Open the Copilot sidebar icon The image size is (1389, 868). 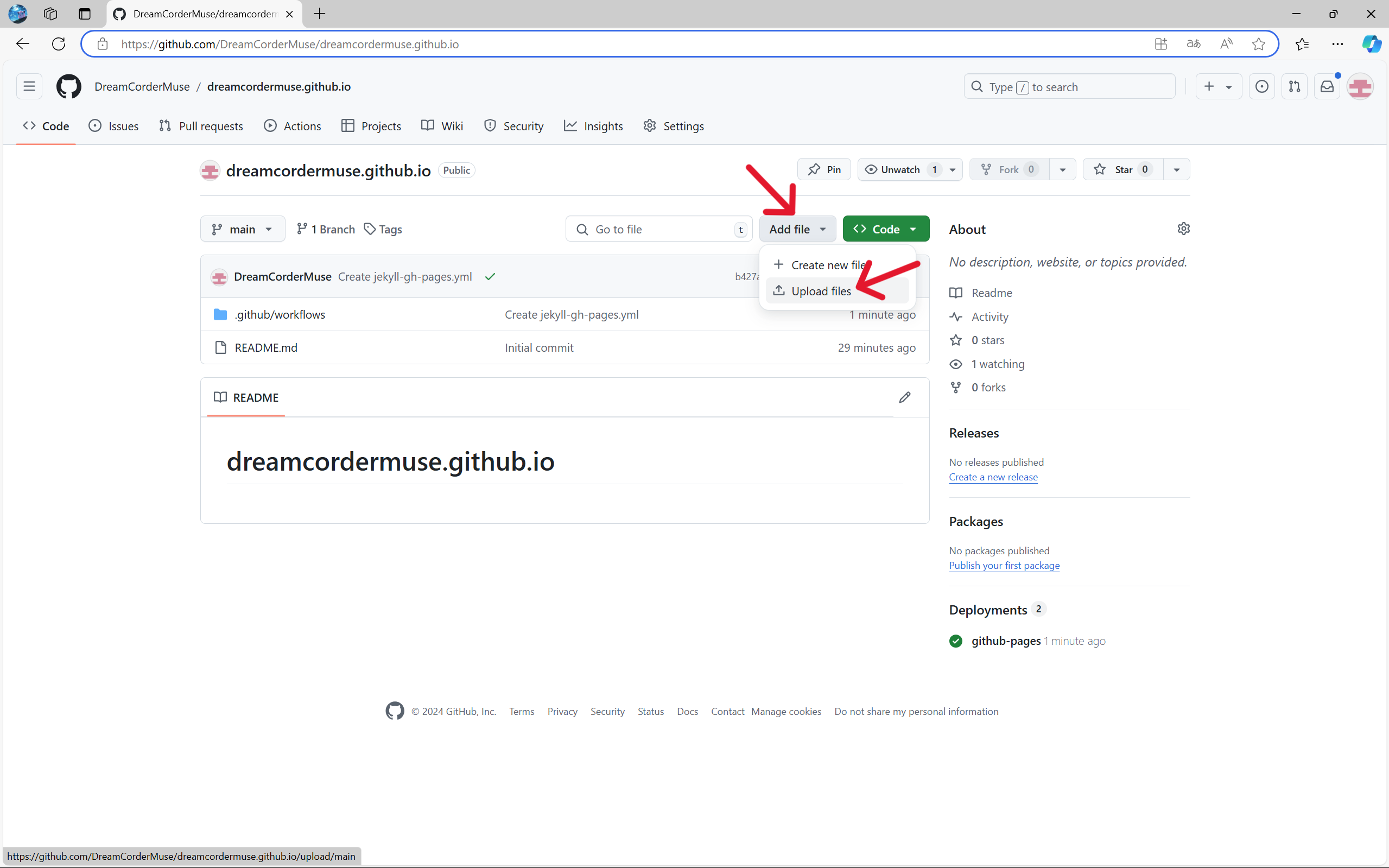(x=1372, y=44)
